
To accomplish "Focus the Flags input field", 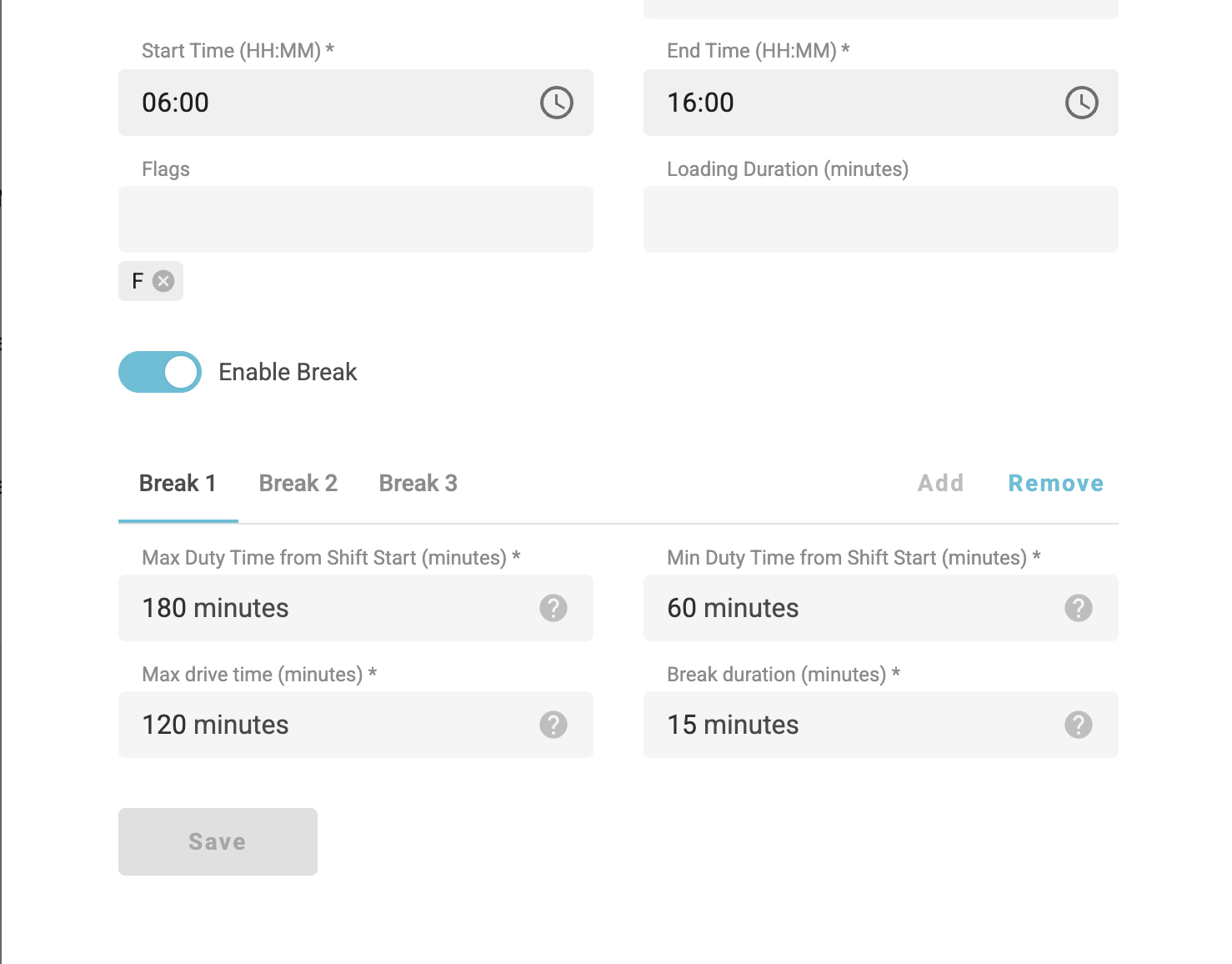I will [x=355, y=219].
